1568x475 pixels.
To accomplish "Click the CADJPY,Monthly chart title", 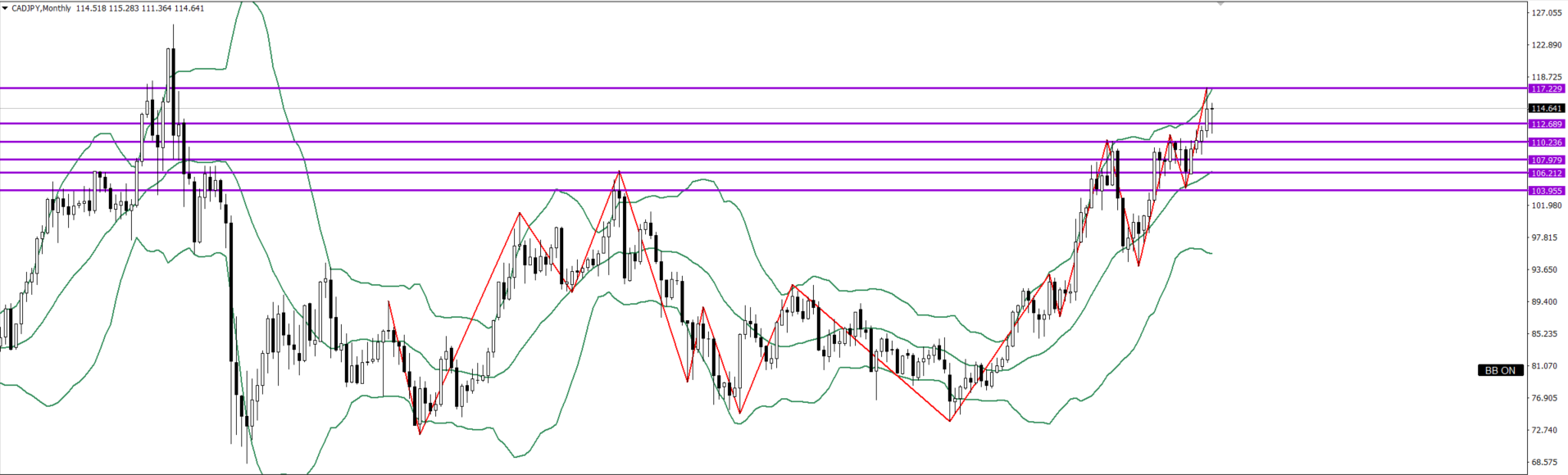I will coord(43,8).
